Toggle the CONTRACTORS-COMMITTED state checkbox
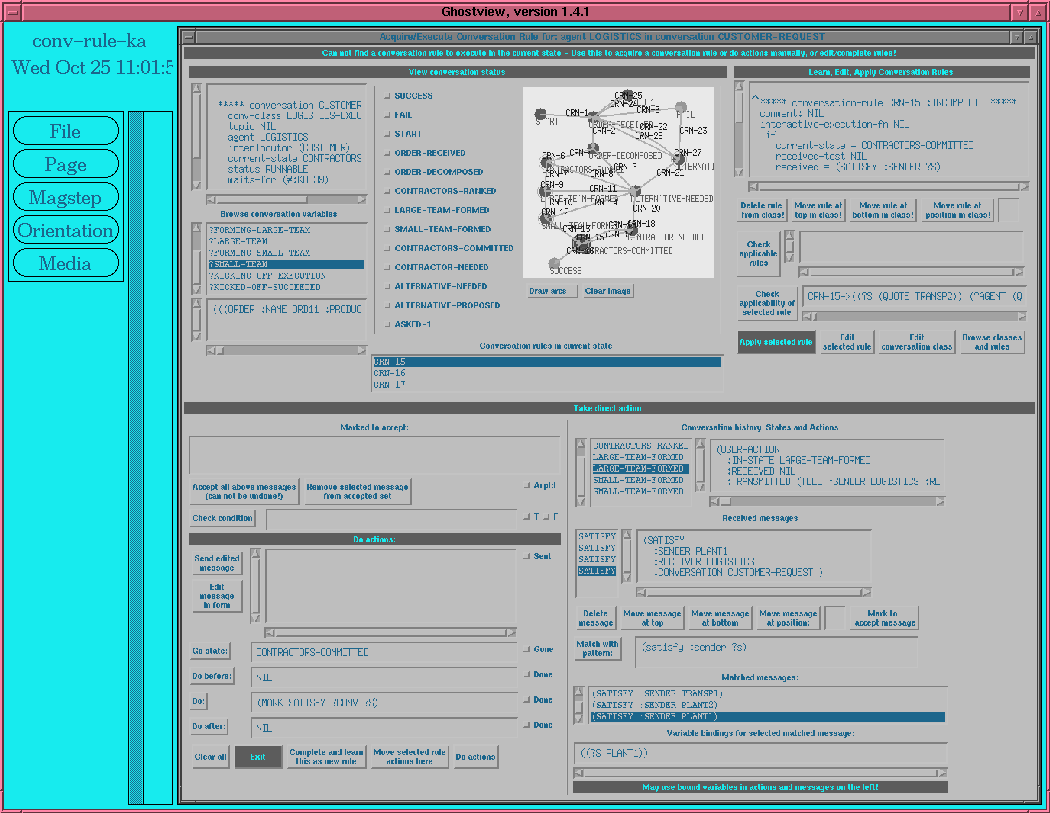The height and width of the screenshot is (813, 1050). pyautogui.click(x=387, y=248)
